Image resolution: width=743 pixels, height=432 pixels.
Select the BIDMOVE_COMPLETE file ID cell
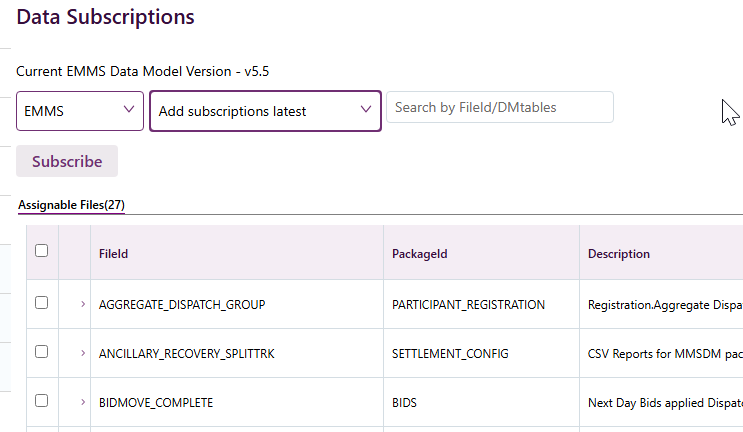[x=156, y=402]
